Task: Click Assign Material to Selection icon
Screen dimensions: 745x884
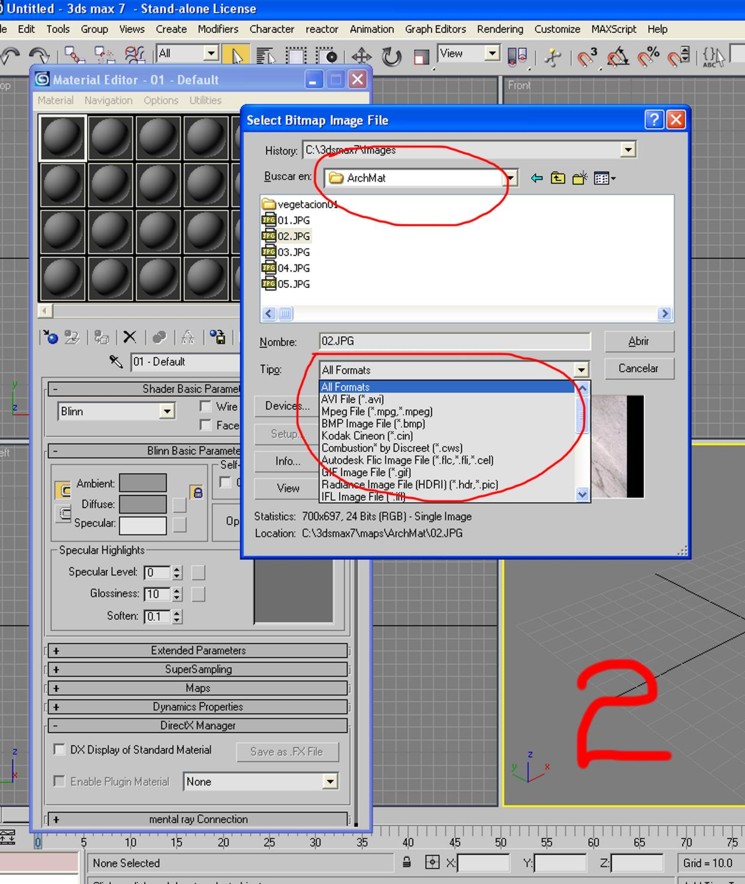Action: (102, 337)
